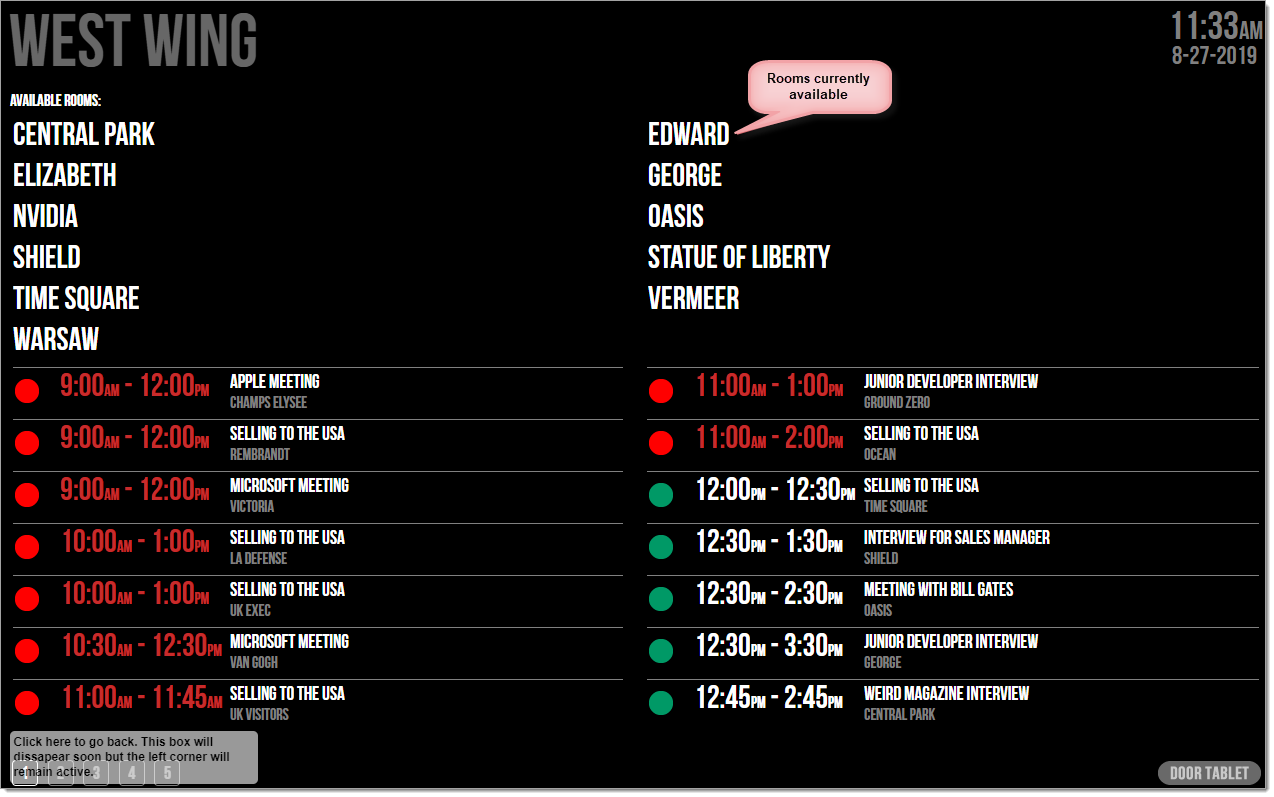Click the green dot next to Interview for Sales Manager
This screenshot has width=1274, height=797.
[x=661, y=547]
